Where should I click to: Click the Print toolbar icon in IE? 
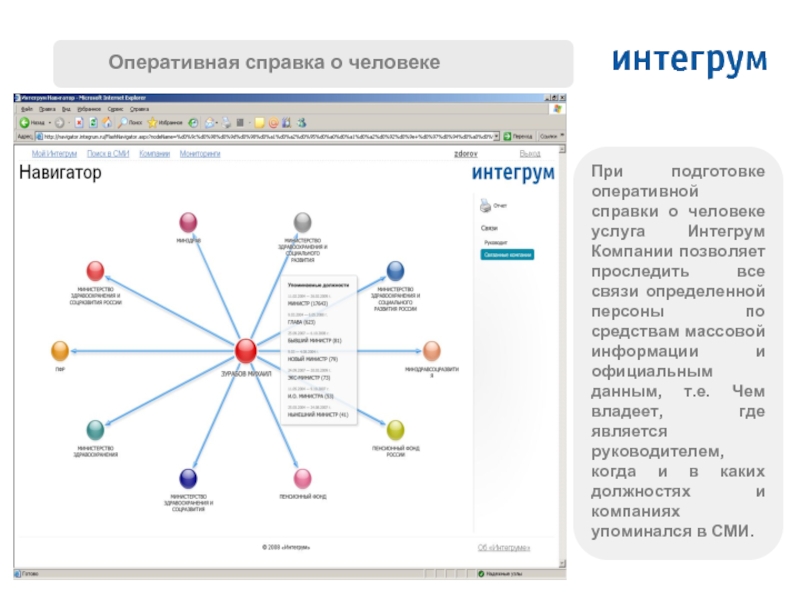pos(227,122)
